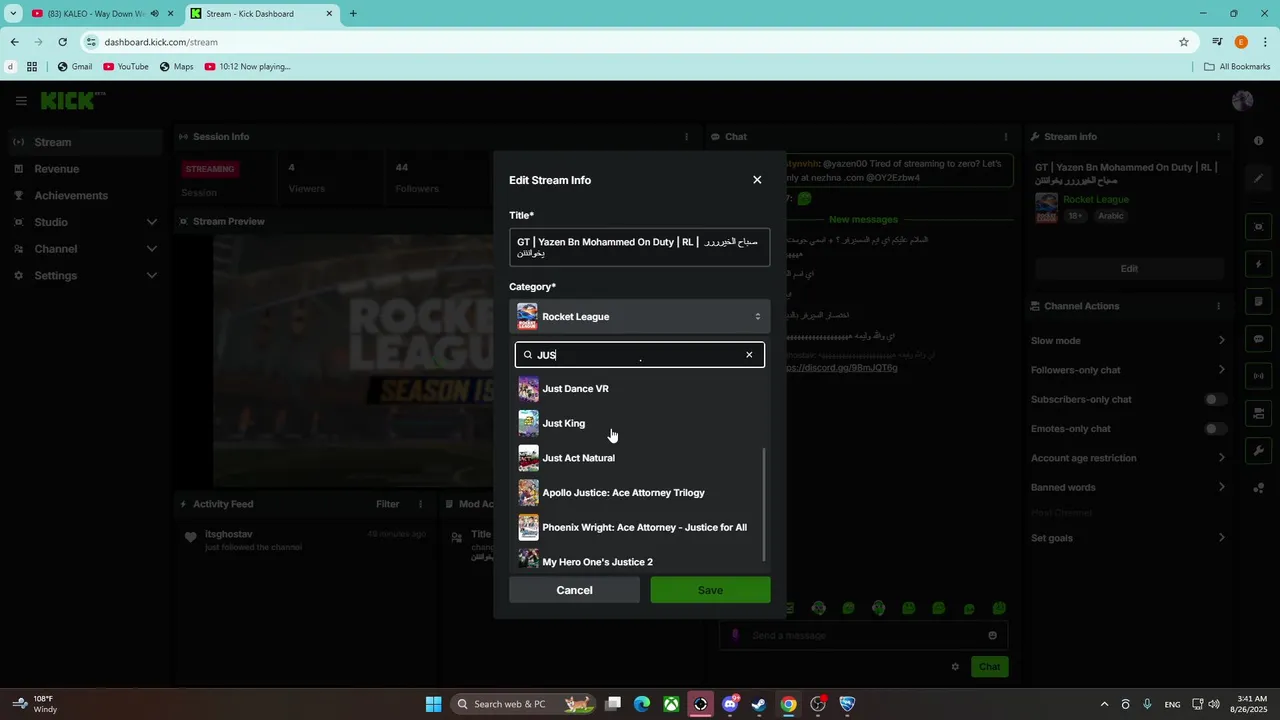Mute the KALEO YouTube tab audio
1280x720 pixels.
[x=155, y=14]
